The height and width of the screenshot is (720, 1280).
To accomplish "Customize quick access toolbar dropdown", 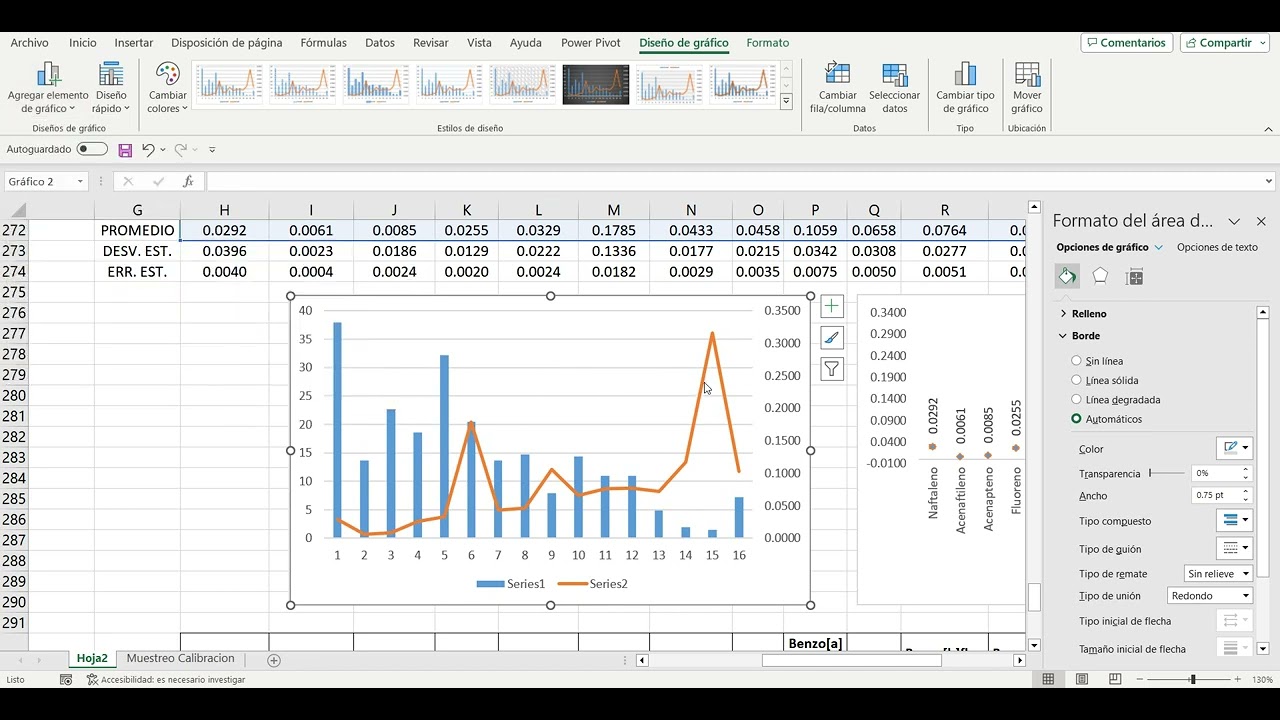I will [x=212, y=150].
